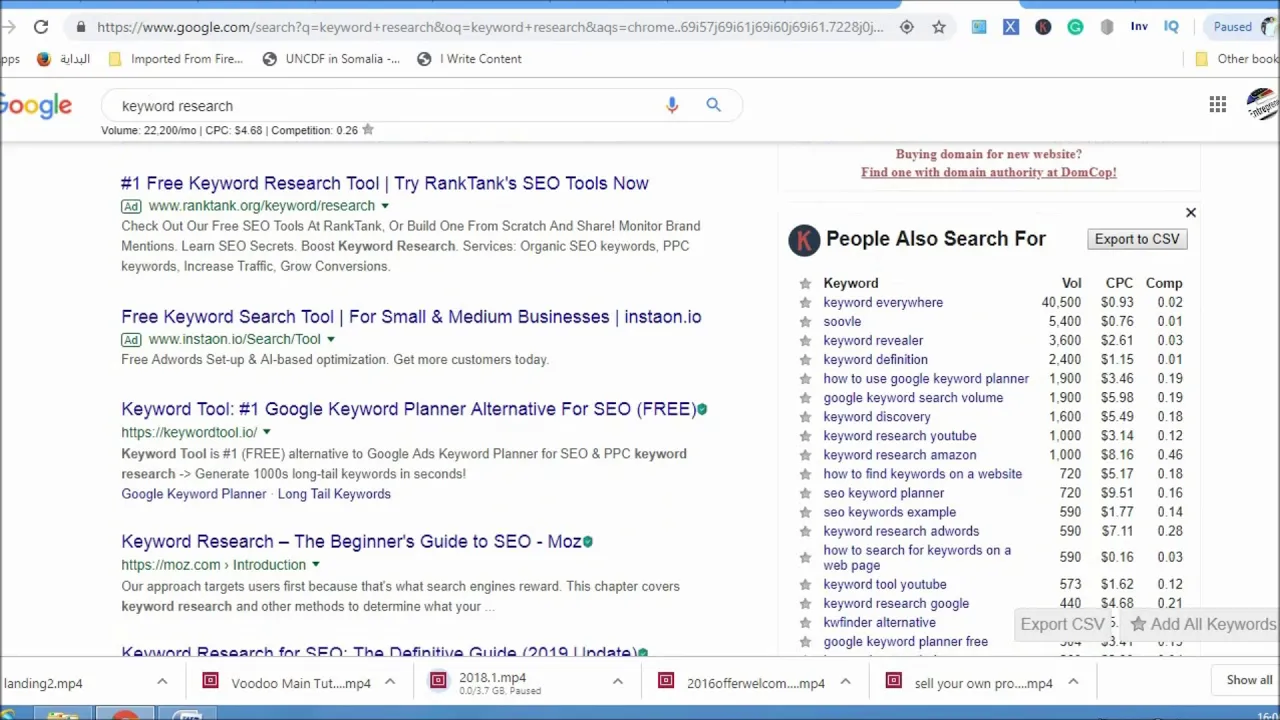Expand the instaon.io ad URL dropdown arrow
Viewport: 1280px width, 720px height.
pyautogui.click(x=330, y=340)
